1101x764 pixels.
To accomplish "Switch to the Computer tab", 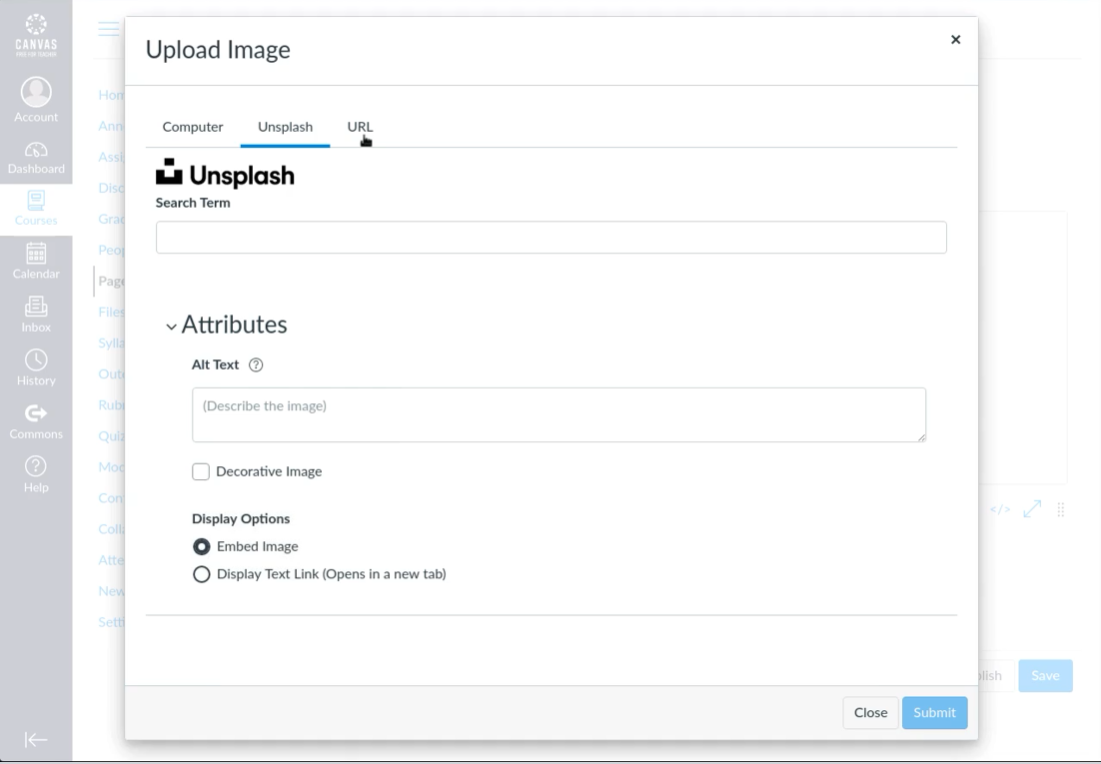I will [193, 127].
